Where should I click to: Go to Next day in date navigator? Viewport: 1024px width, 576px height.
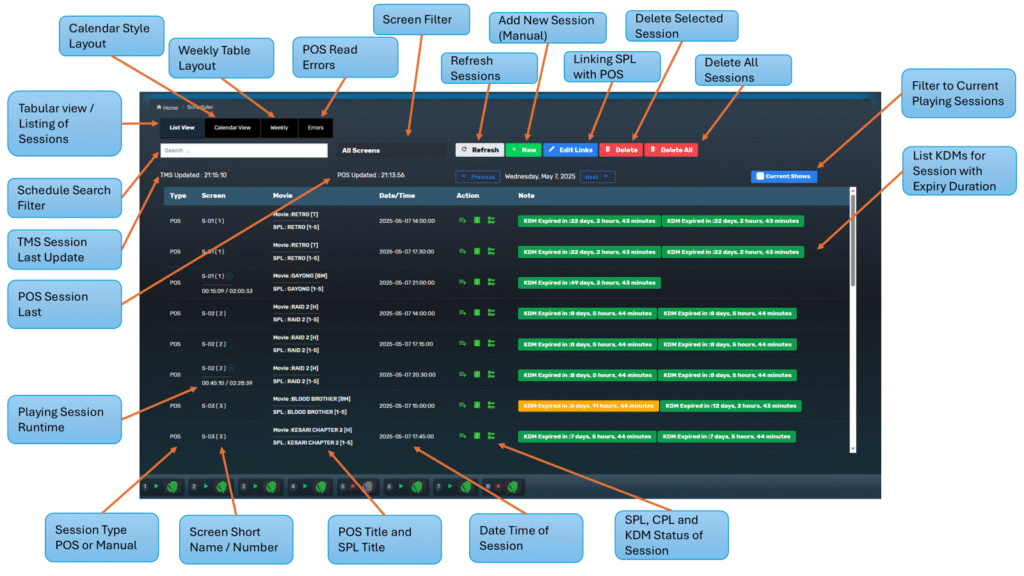[x=598, y=177]
